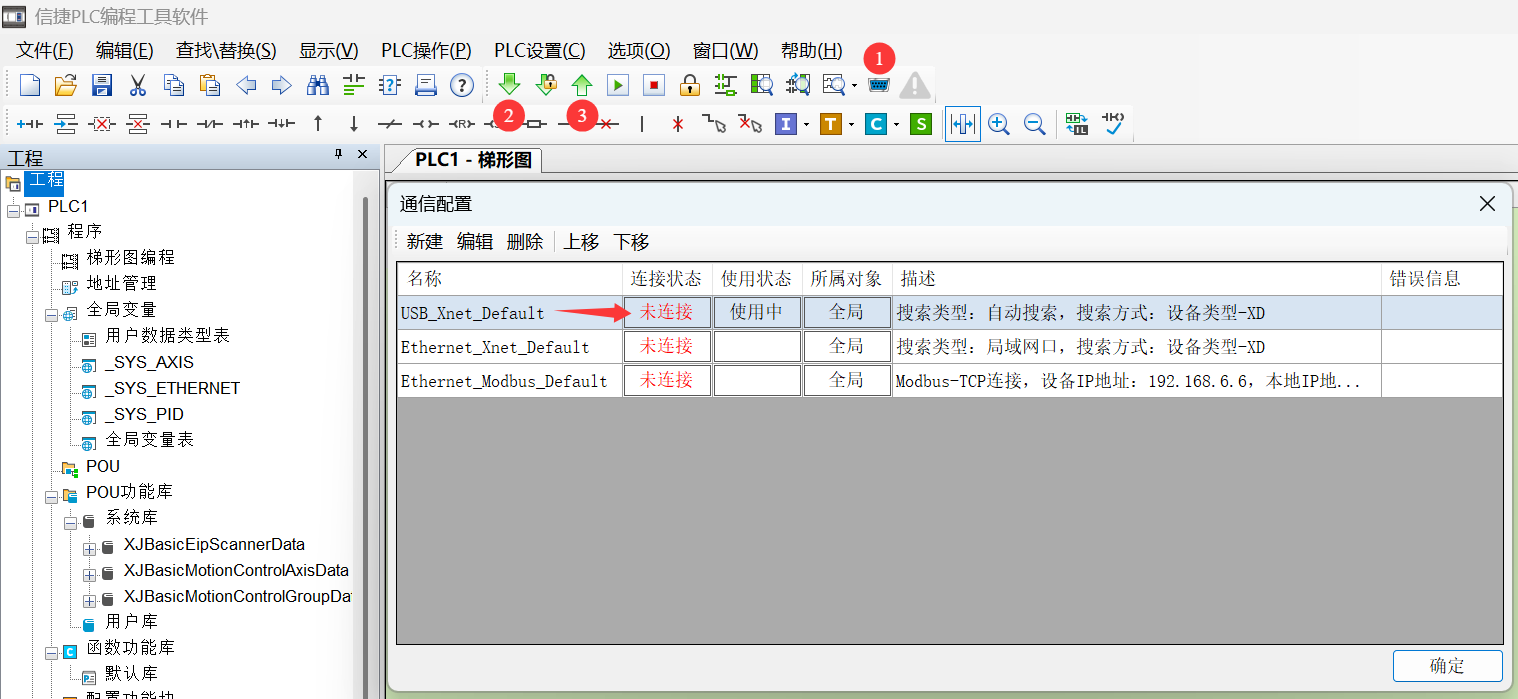Click 编辑 in the 通信配置 dialog

pos(475,242)
